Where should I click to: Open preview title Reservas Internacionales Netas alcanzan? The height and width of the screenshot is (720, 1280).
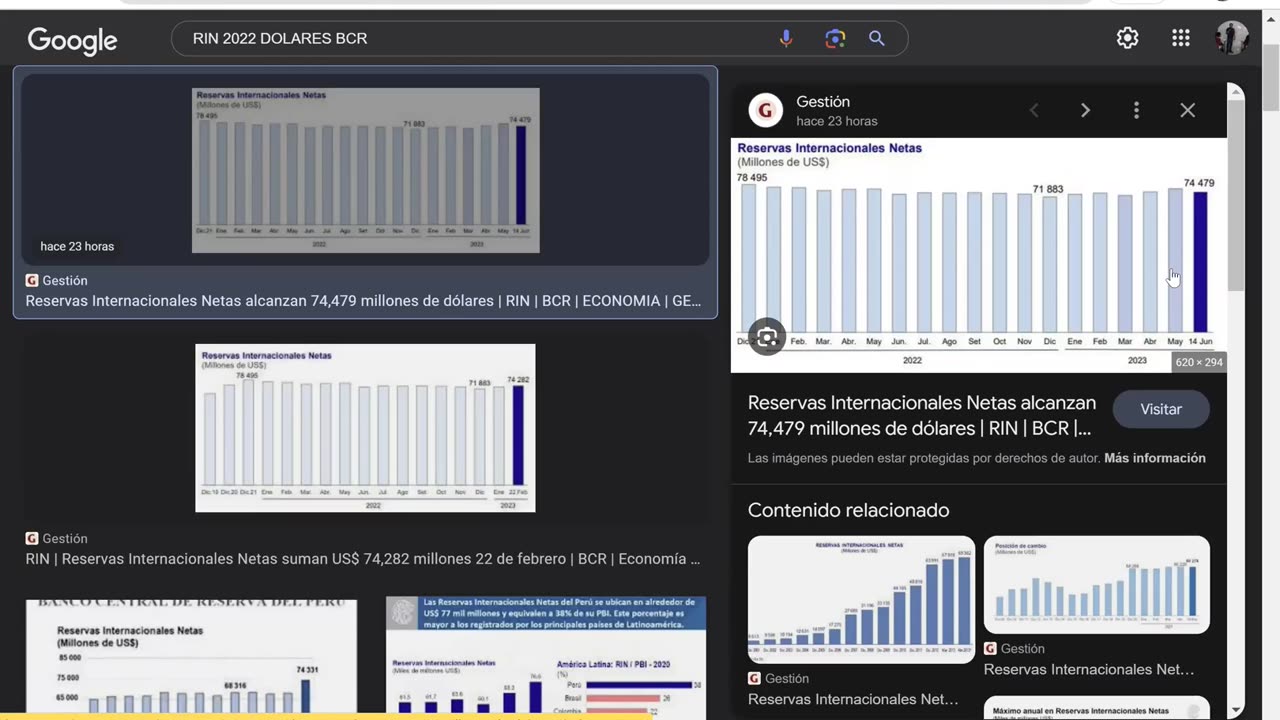click(x=922, y=416)
